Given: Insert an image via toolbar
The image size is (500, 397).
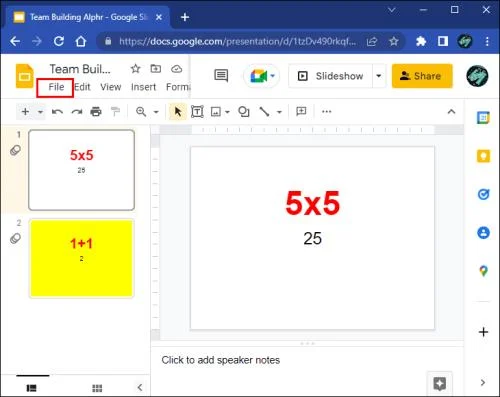Looking at the screenshot, I should click(x=216, y=112).
